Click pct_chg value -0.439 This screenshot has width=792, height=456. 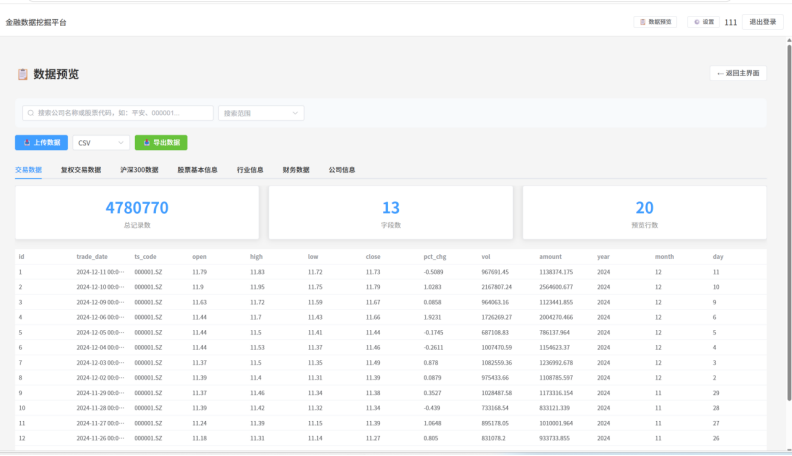pos(432,409)
